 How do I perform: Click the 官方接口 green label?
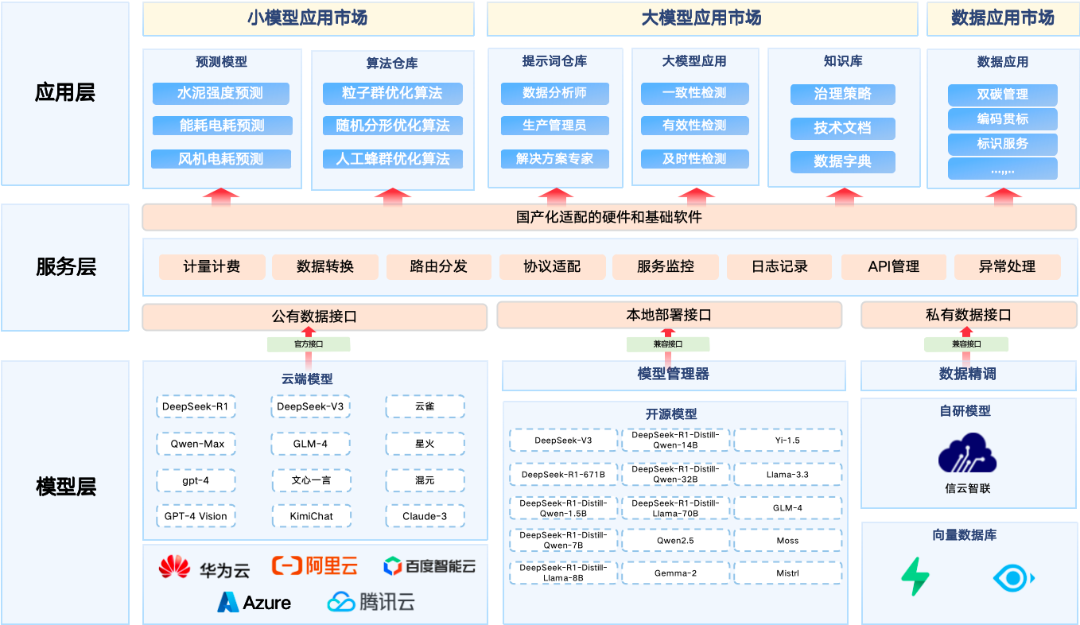click(x=308, y=344)
